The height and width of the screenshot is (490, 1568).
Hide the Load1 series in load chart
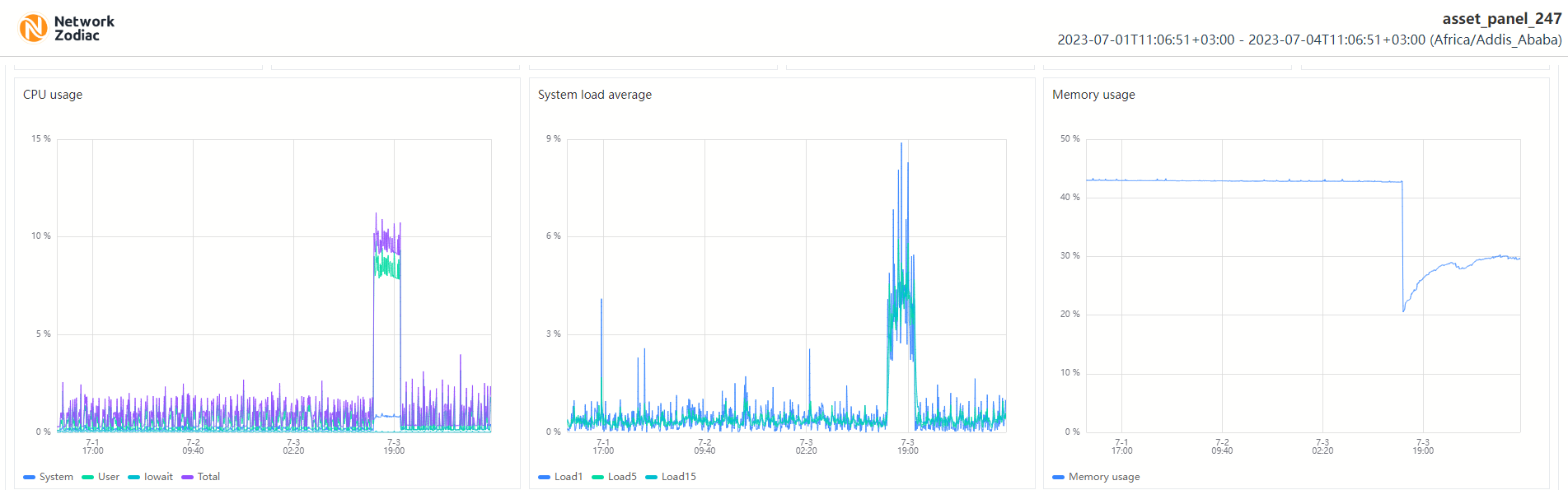(560, 477)
